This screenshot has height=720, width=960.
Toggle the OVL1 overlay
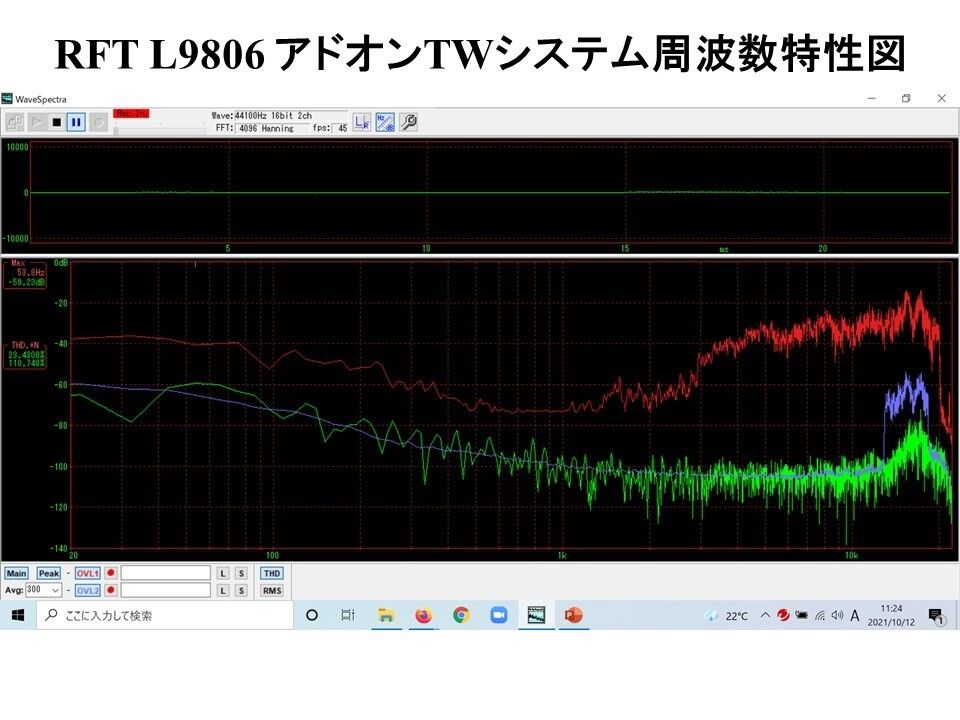pyautogui.click(x=88, y=574)
